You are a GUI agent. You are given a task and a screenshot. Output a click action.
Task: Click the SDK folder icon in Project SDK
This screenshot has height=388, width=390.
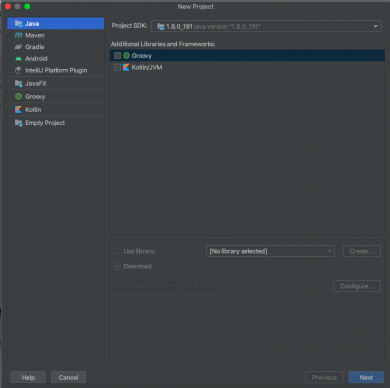pyautogui.click(x=161, y=26)
